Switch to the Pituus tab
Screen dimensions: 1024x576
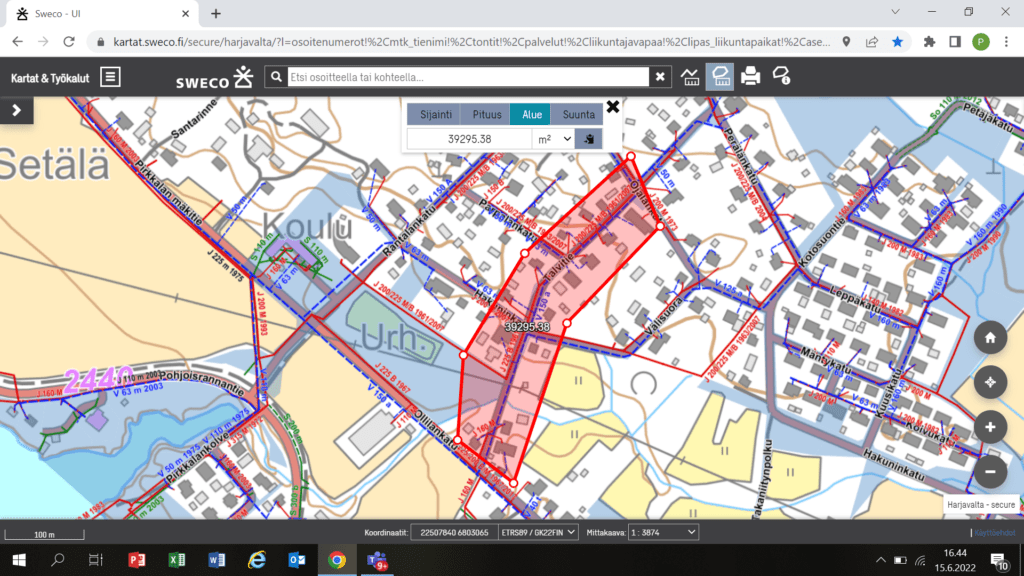click(487, 114)
